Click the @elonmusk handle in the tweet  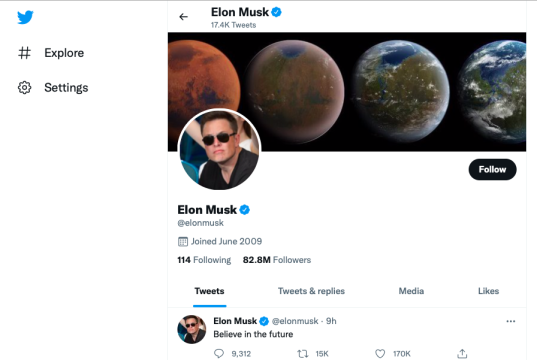(x=295, y=321)
